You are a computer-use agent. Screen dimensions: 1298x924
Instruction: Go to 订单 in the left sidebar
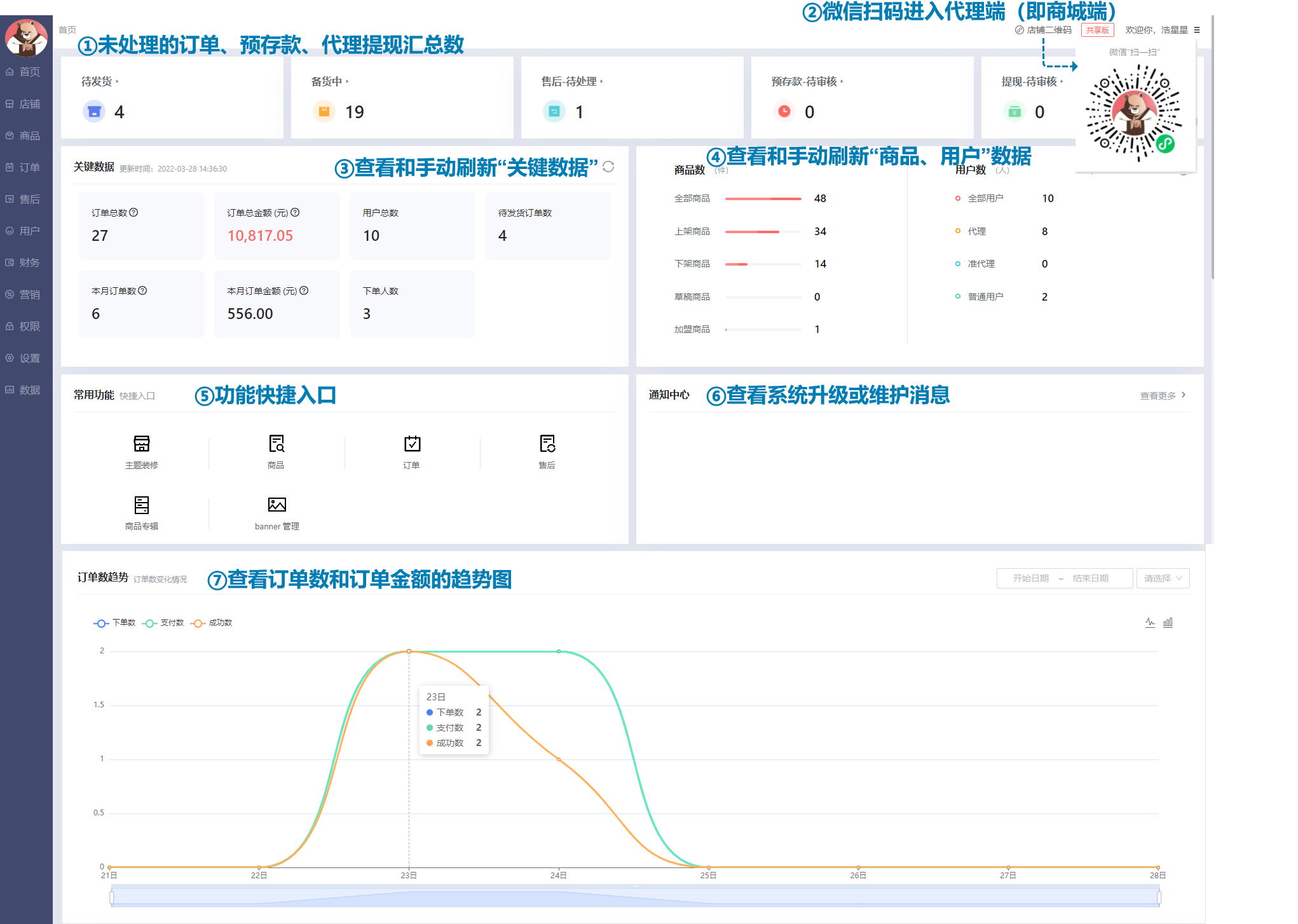pos(29,167)
